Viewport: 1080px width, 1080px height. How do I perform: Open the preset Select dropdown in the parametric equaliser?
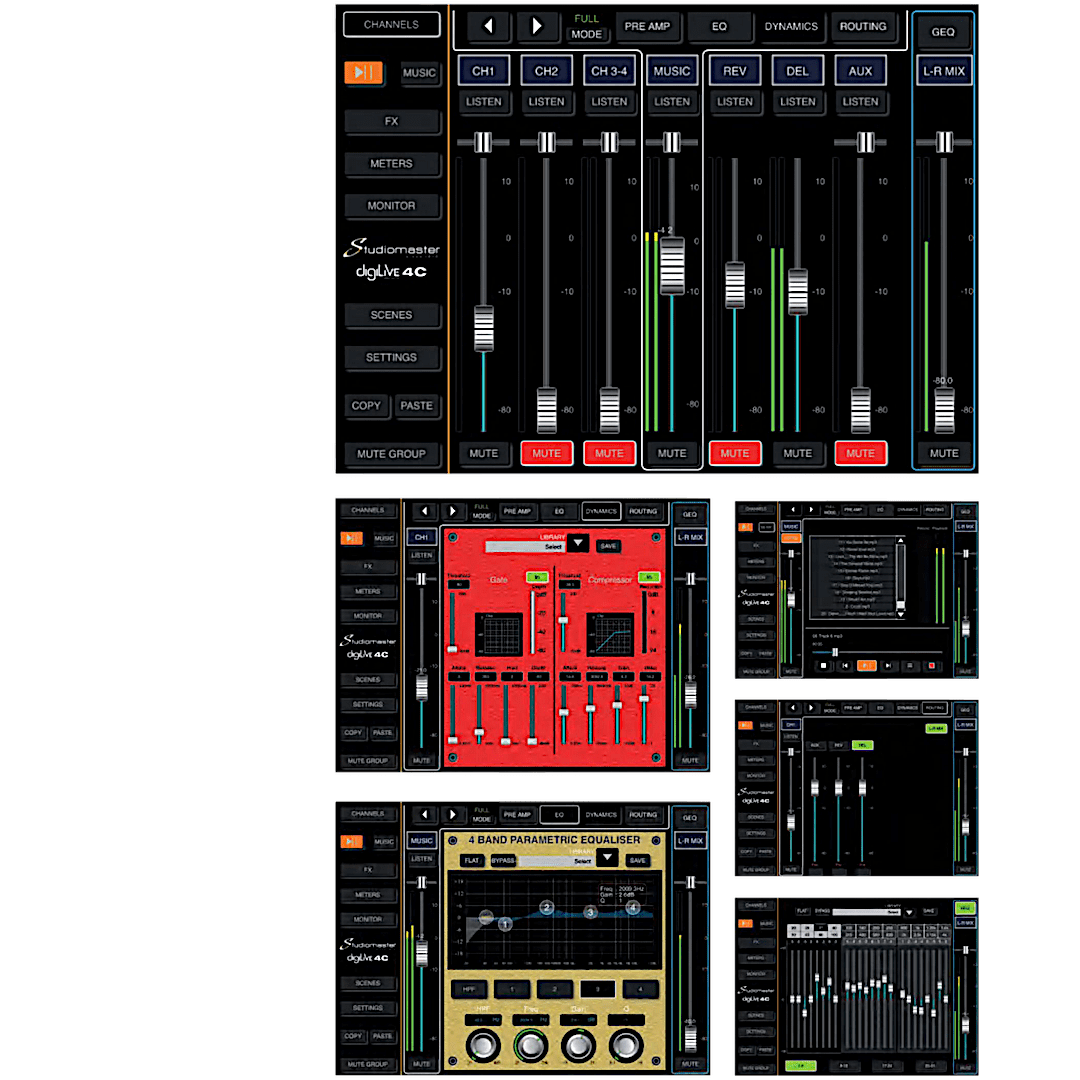pos(608,858)
